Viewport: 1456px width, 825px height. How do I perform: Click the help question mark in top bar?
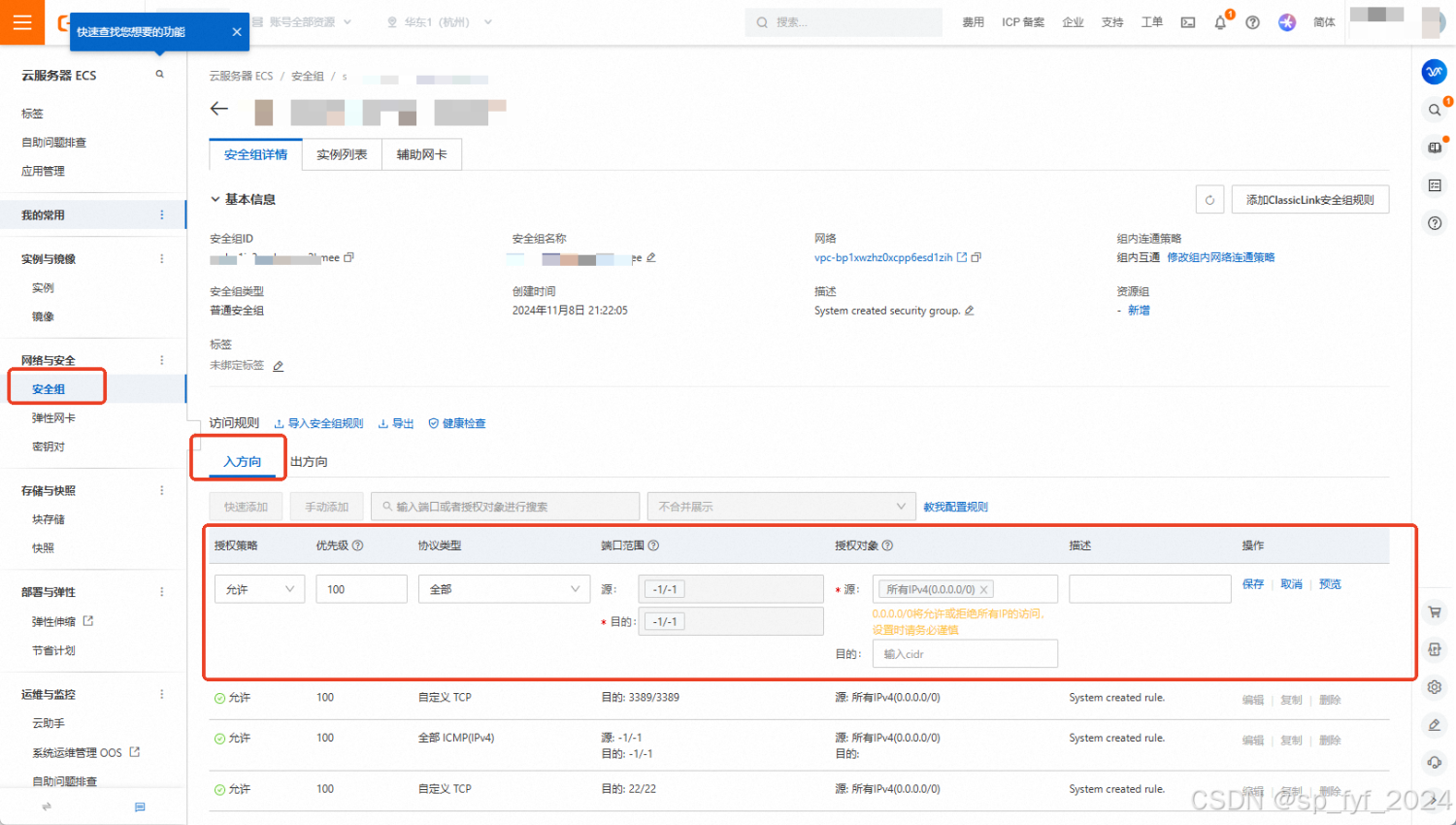(1252, 21)
